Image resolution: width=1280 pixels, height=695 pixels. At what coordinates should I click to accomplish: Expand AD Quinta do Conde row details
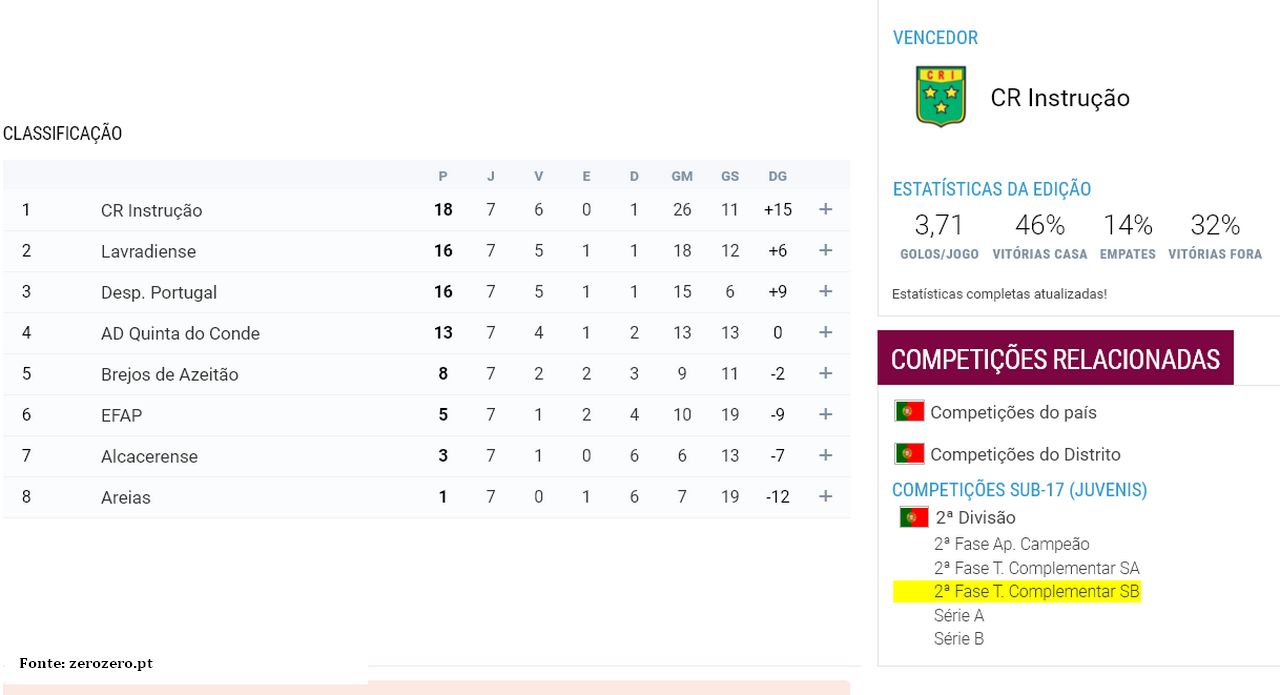coord(825,332)
